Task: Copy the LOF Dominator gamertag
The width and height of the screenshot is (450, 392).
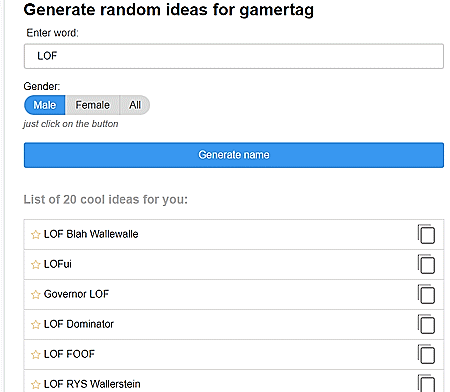Action: pyautogui.click(x=426, y=324)
